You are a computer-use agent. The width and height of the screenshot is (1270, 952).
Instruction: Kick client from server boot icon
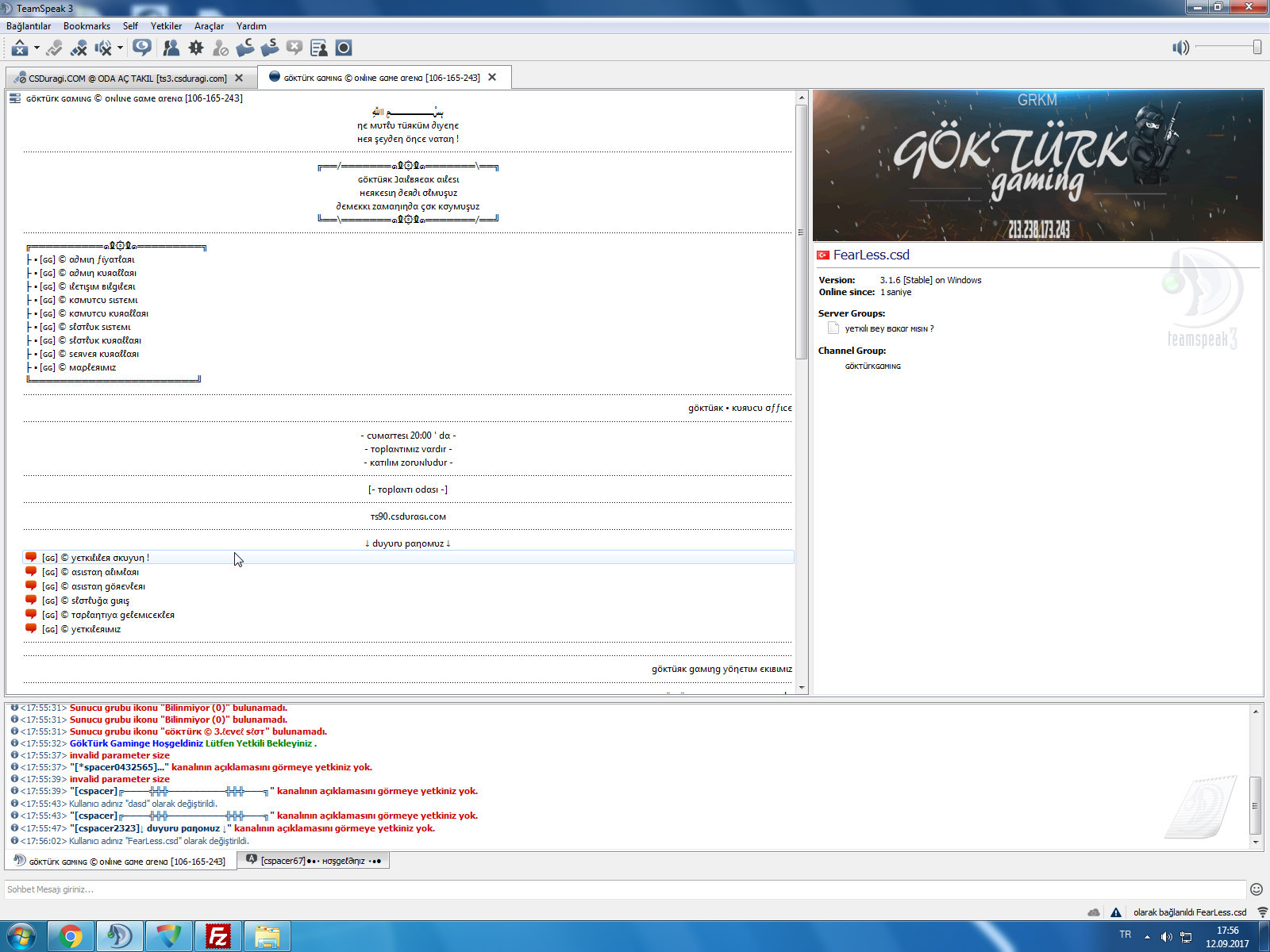click(270, 48)
